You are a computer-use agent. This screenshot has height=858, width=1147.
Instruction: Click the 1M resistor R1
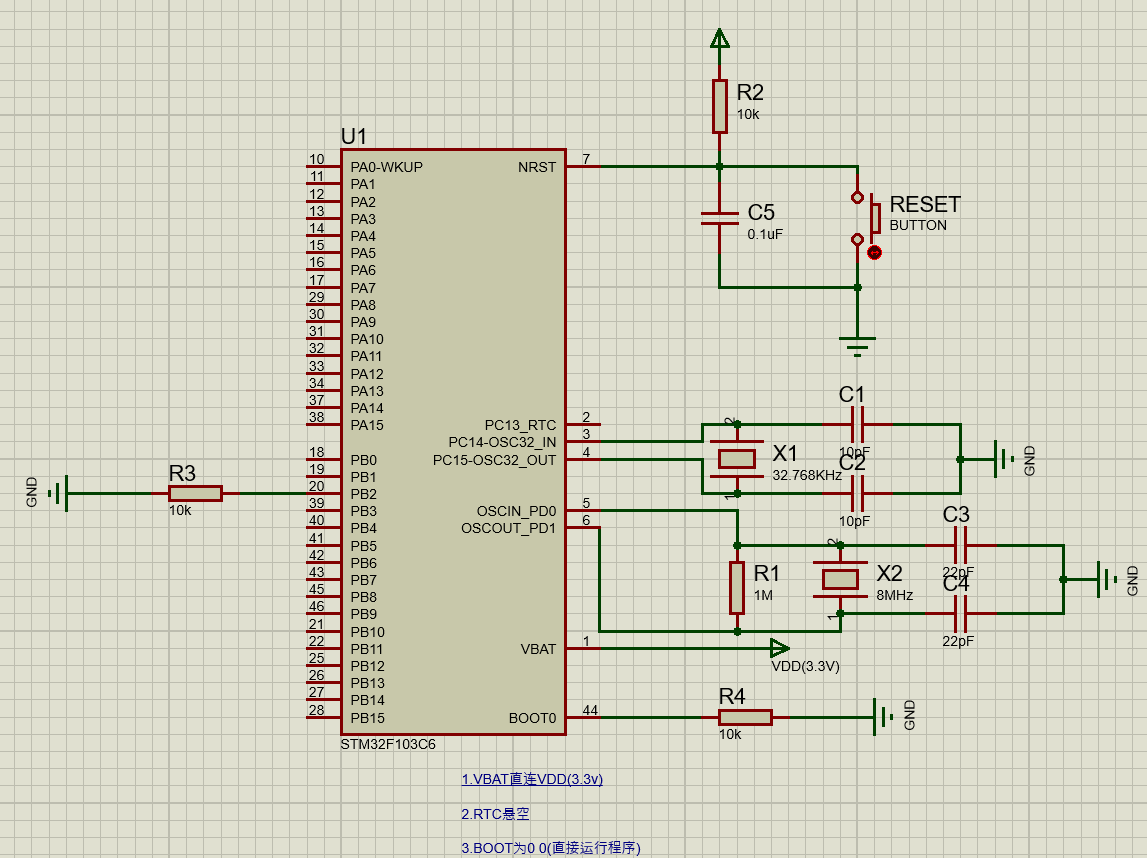pos(737,585)
